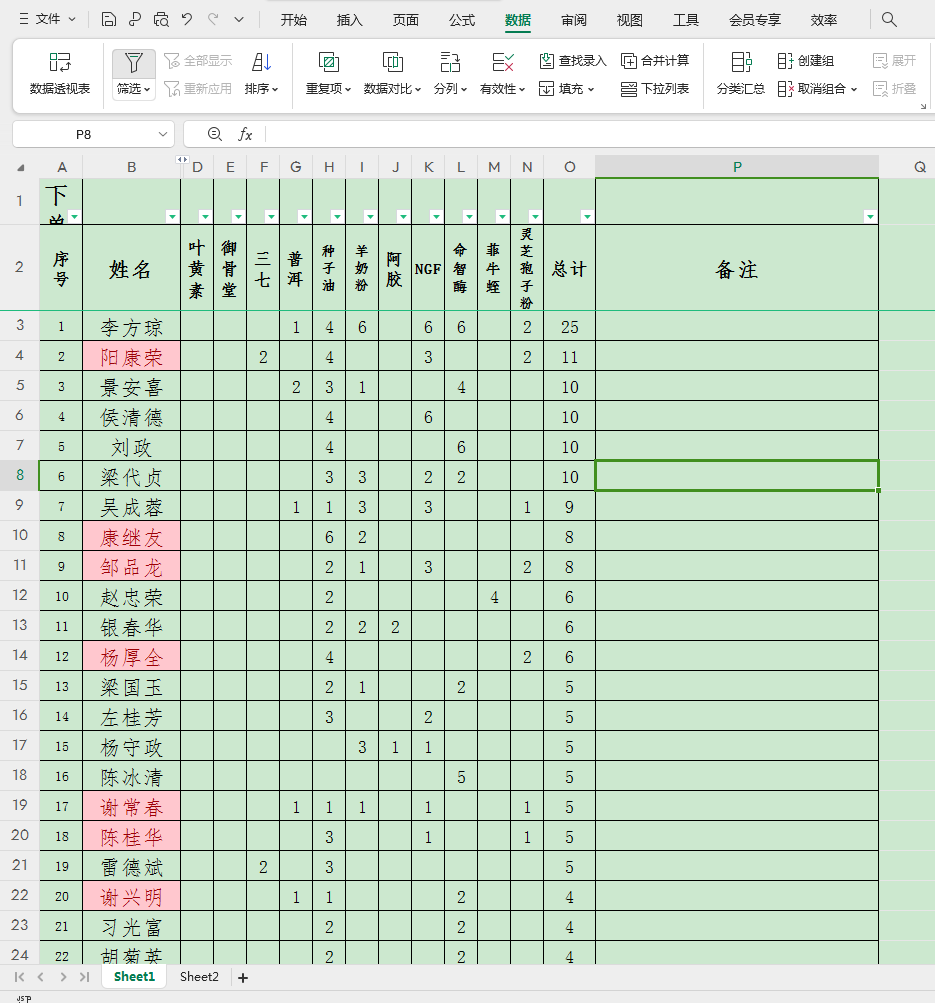Click the data ribbon dialog launcher icon
The image size is (937, 1003).
tap(924, 107)
